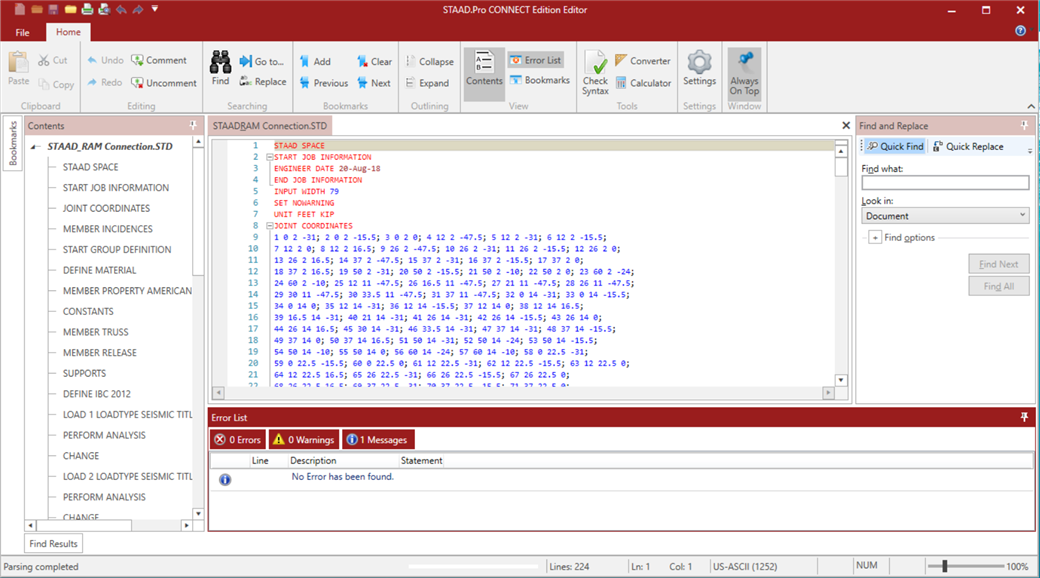Click the help question mark icon

point(1020,31)
